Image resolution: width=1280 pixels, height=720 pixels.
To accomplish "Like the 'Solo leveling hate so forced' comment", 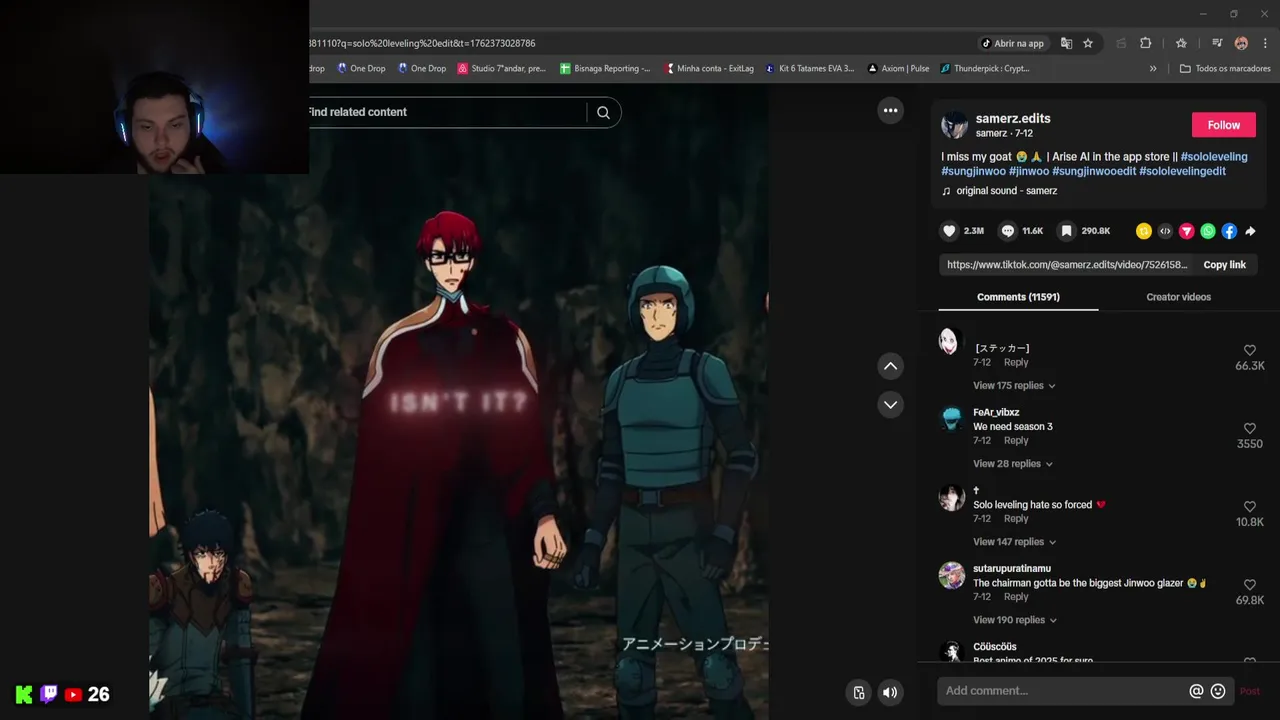I will pos(1249,506).
